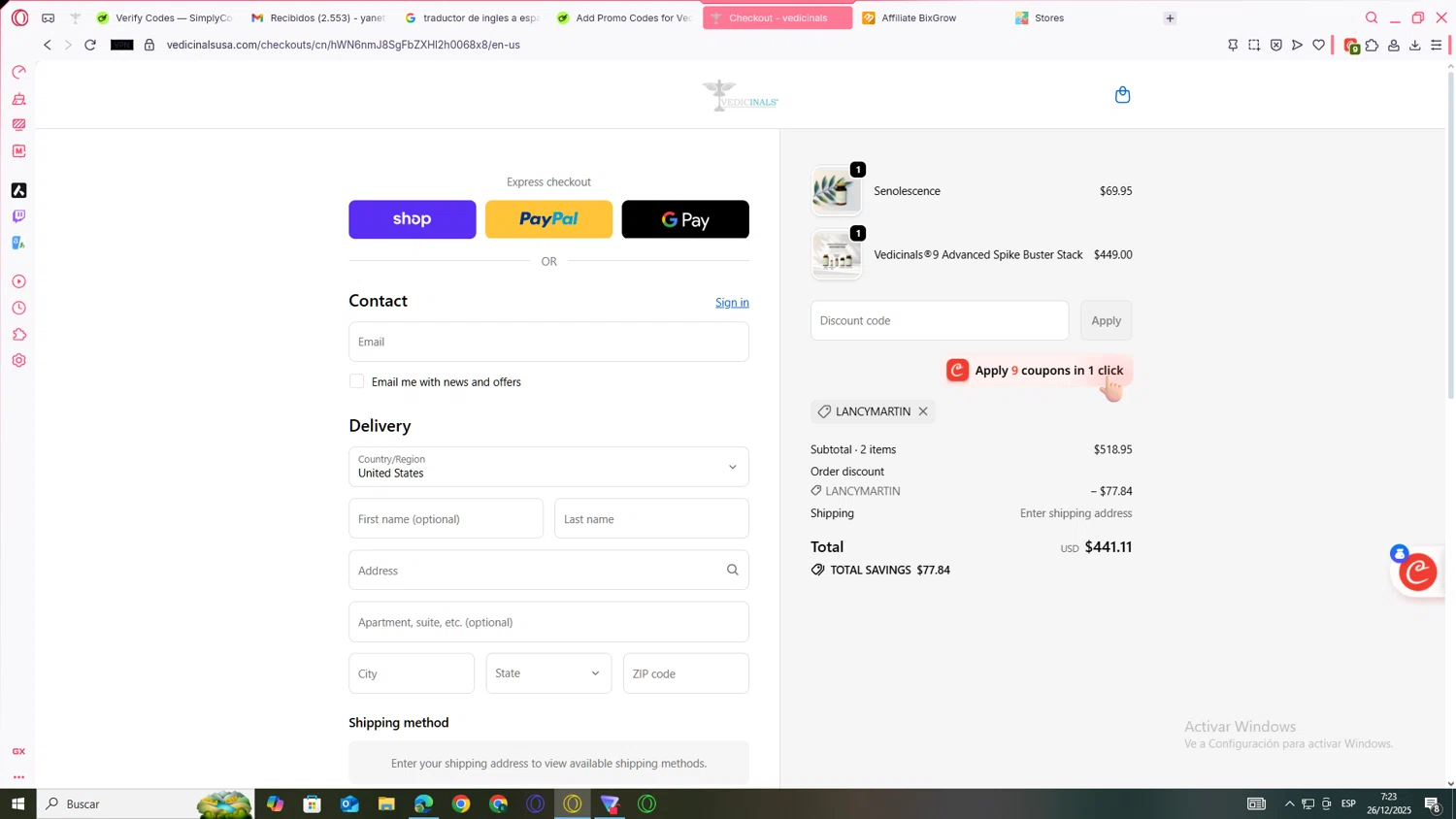Open GX Control speedometer in sidebar
The image size is (1456, 819).
pos(18,73)
